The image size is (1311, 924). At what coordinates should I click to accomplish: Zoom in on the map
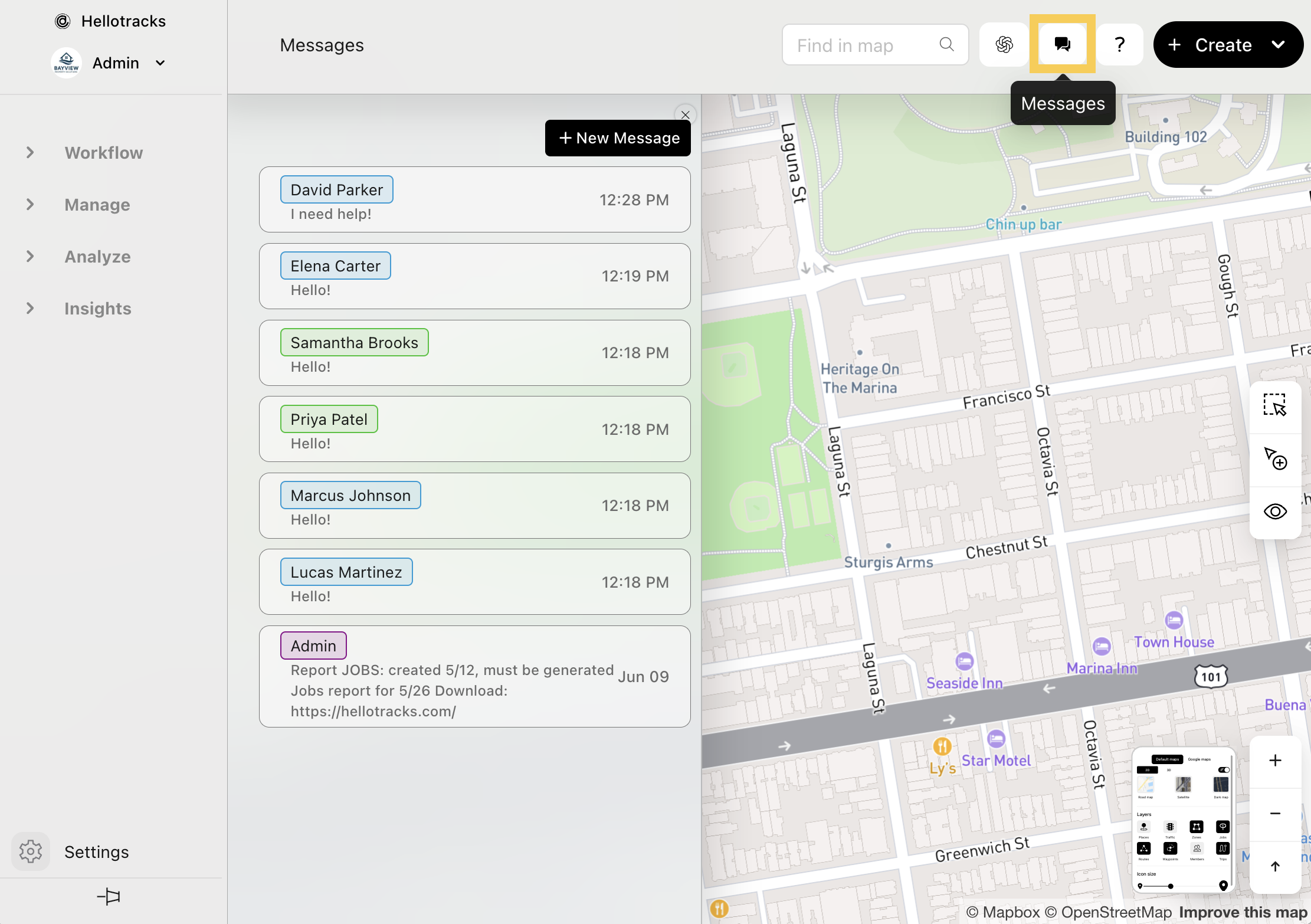(x=1274, y=761)
